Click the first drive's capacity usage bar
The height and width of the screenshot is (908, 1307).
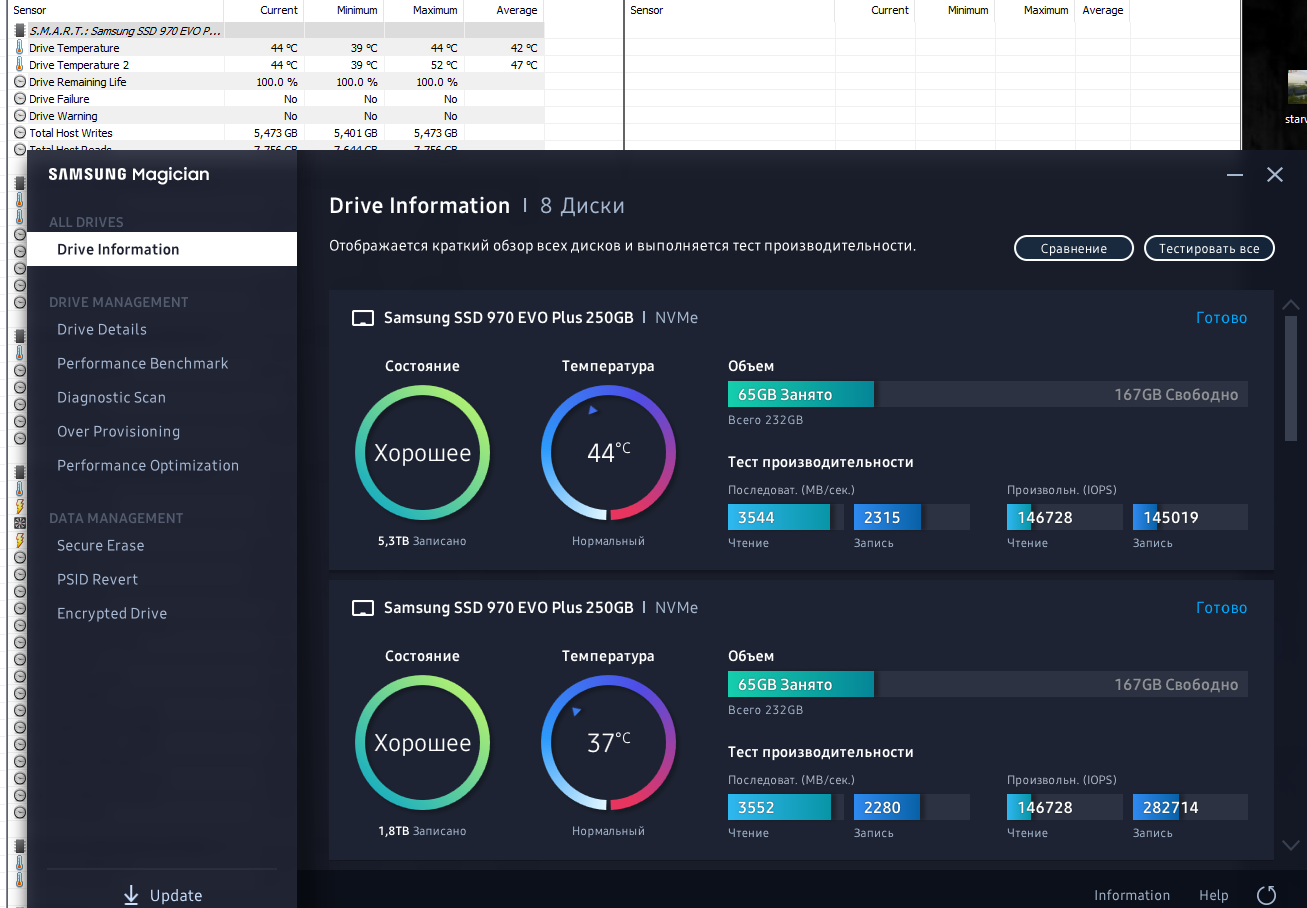tap(988, 394)
